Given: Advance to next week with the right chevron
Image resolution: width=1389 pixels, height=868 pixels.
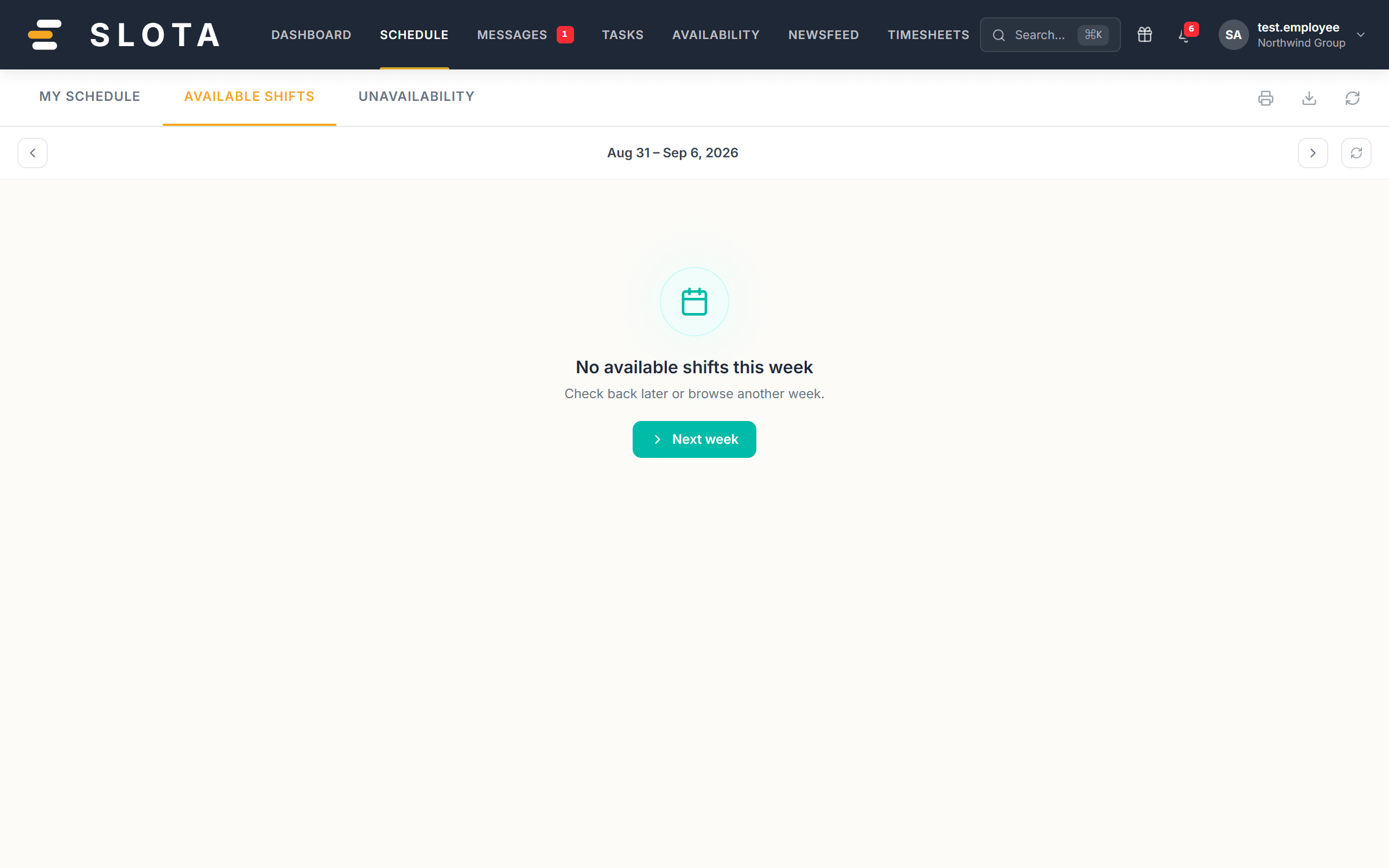Looking at the screenshot, I should coord(1312,152).
